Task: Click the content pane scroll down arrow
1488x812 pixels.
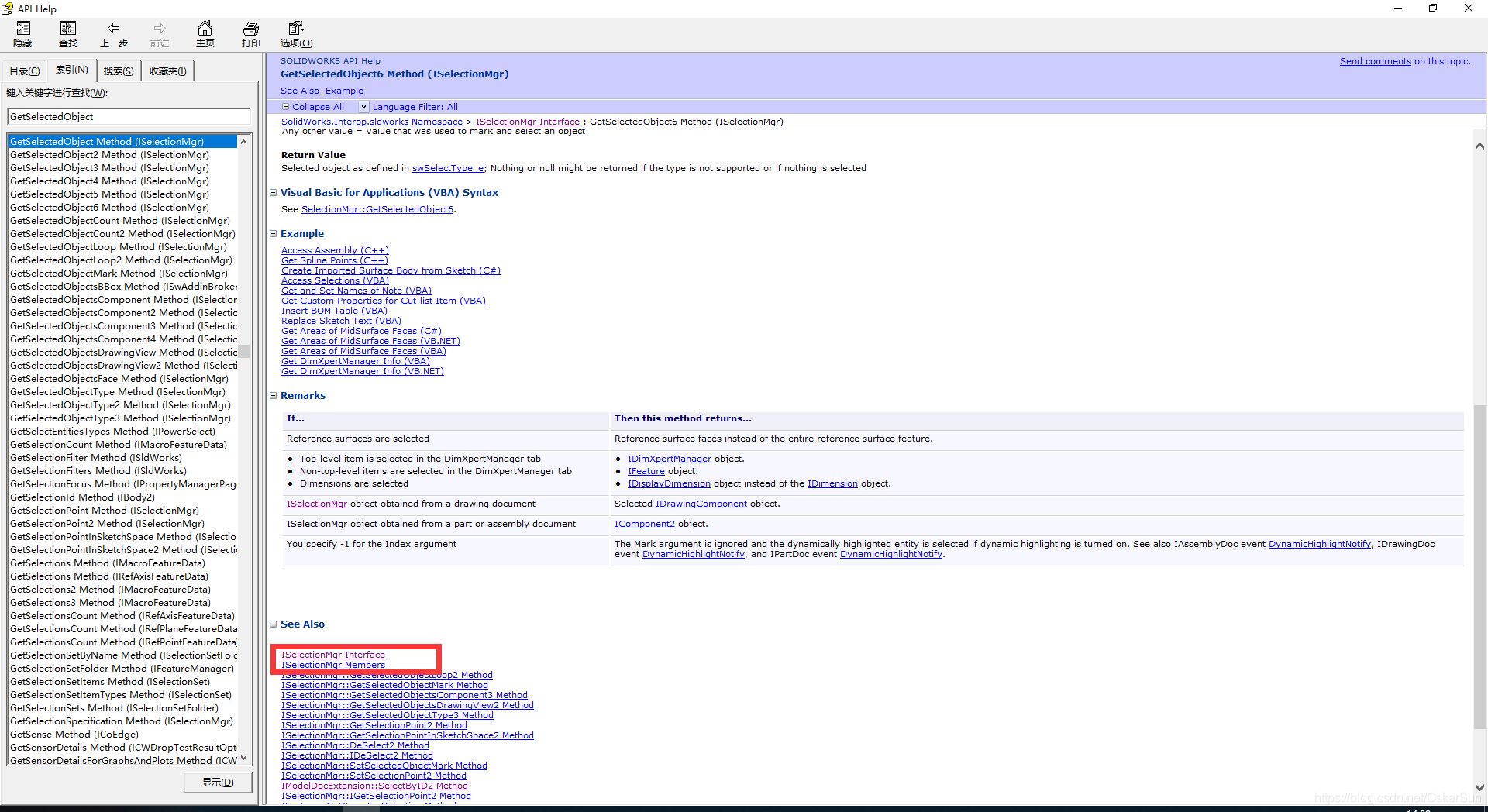Action: click(x=1479, y=787)
